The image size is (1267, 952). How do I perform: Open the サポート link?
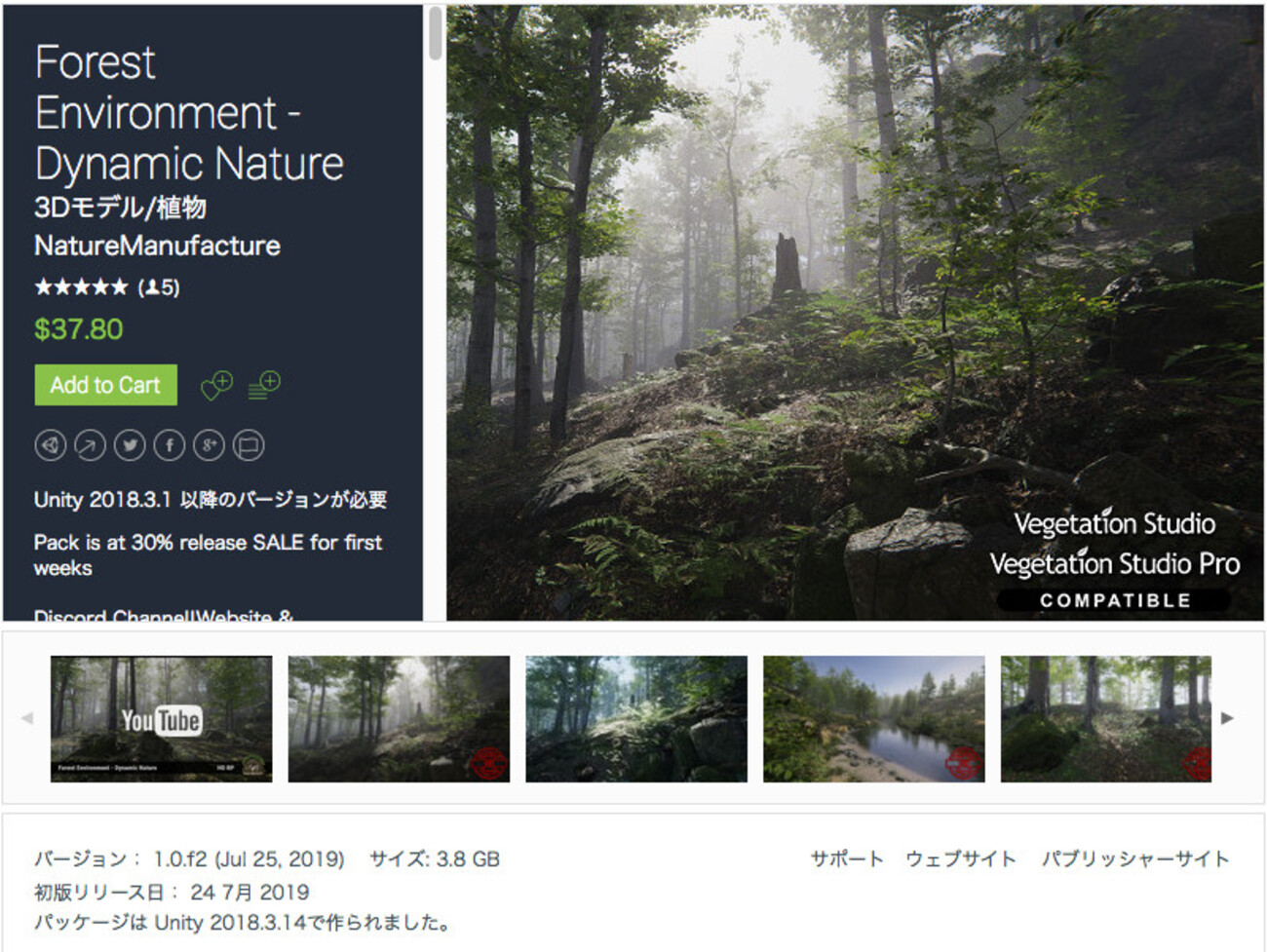coord(847,858)
